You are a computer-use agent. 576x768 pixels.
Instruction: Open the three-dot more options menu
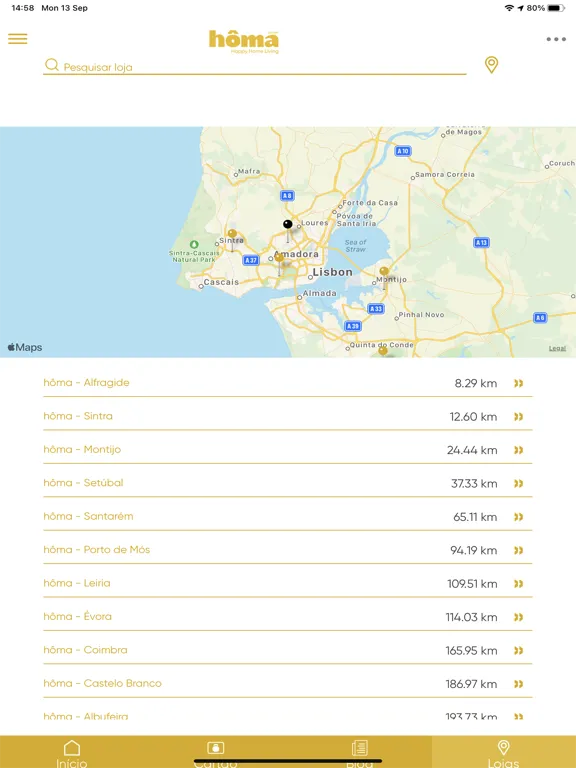(556, 39)
